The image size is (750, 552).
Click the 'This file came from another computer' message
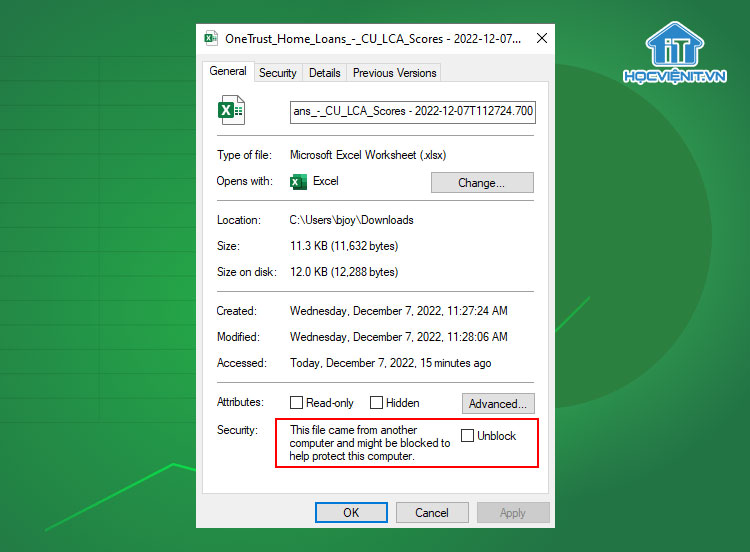[x=370, y=443]
